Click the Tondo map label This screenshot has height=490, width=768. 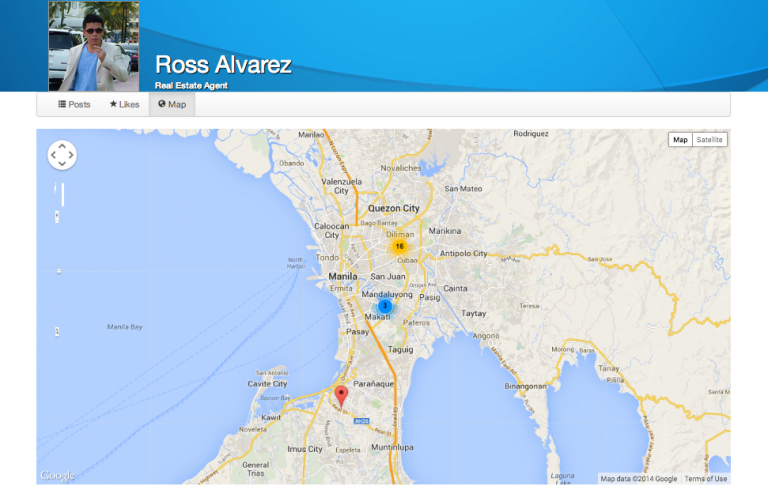coord(327,257)
